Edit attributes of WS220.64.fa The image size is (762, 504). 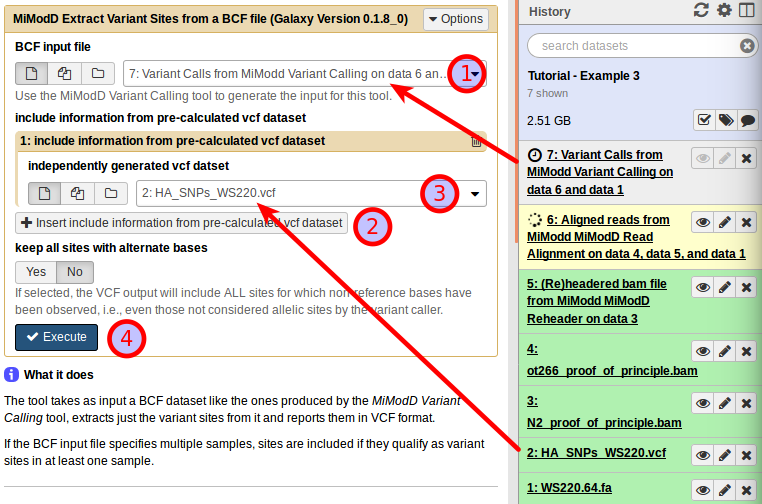pyautogui.click(x=725, y=490)
